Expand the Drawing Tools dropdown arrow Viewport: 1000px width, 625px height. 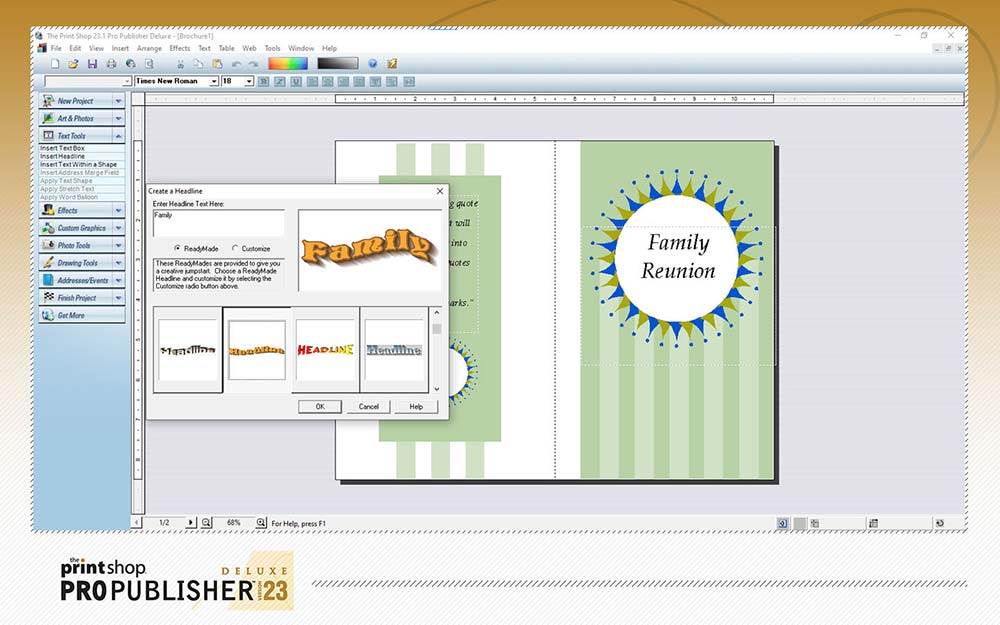point(119,262)
